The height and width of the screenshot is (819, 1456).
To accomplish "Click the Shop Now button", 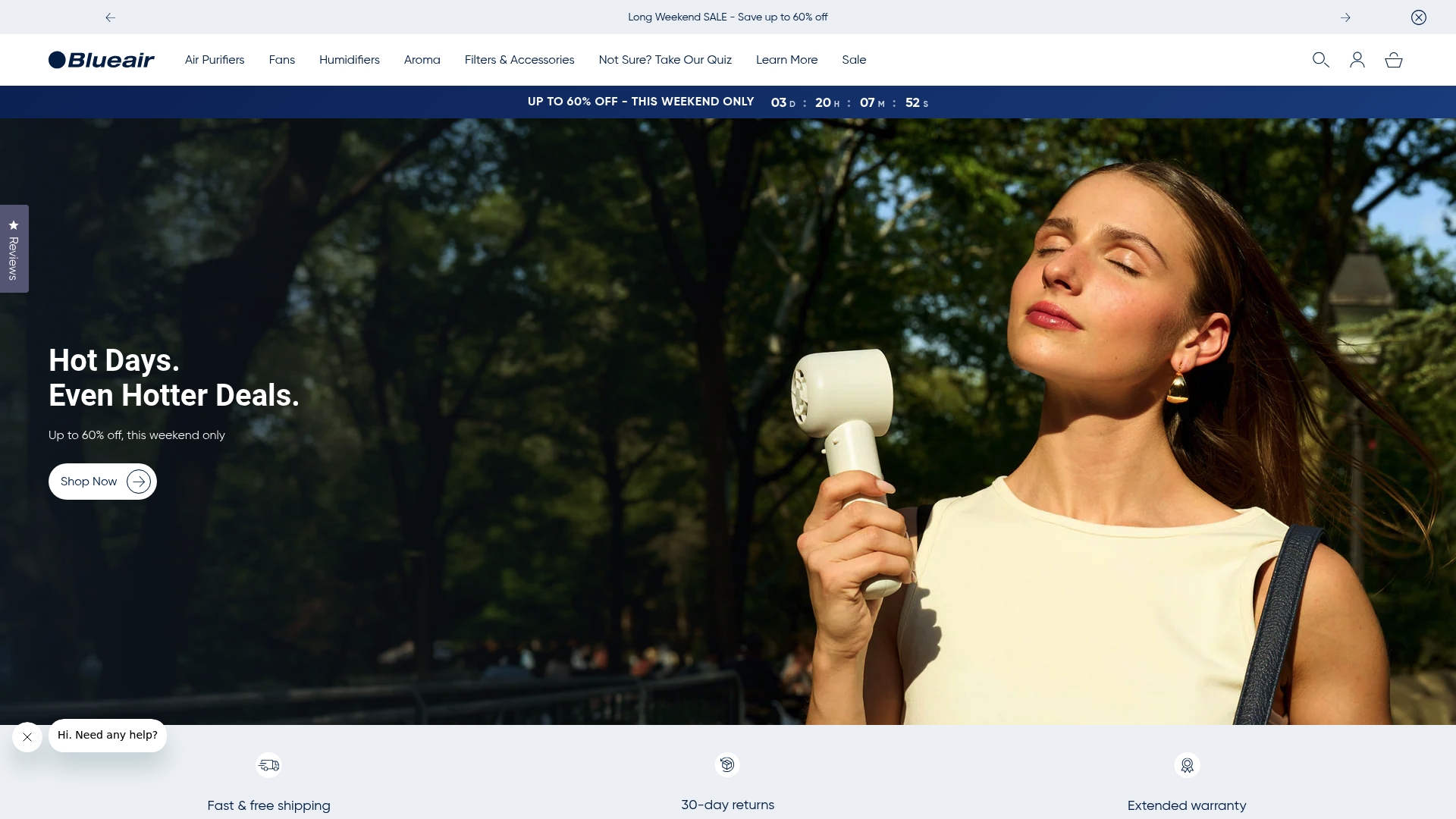I will click(x=102, y=482).
